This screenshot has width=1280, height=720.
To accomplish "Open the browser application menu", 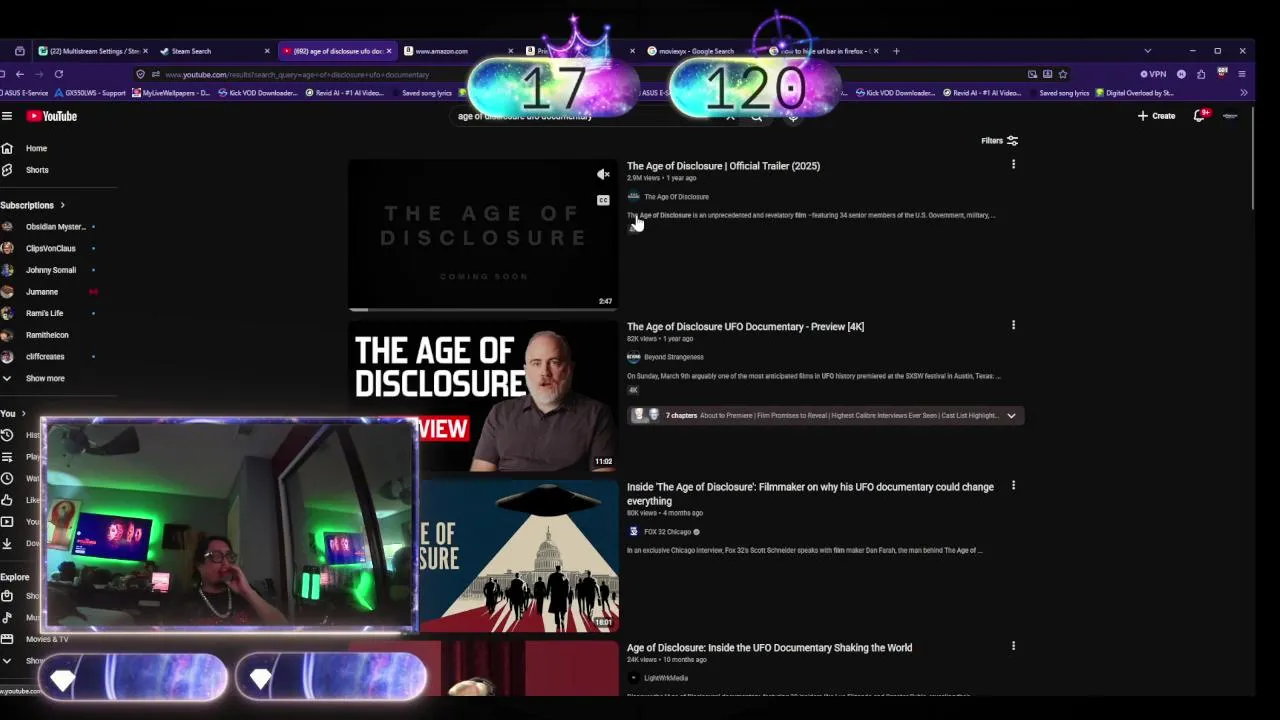I will (x=1242, y=74).
